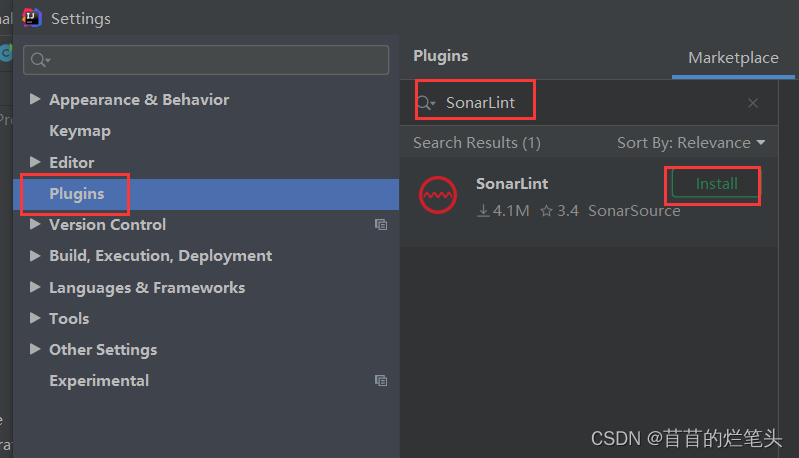Click the SonarSource vendor name
Viewport: 799px width, 458px height.
[634, 211]
